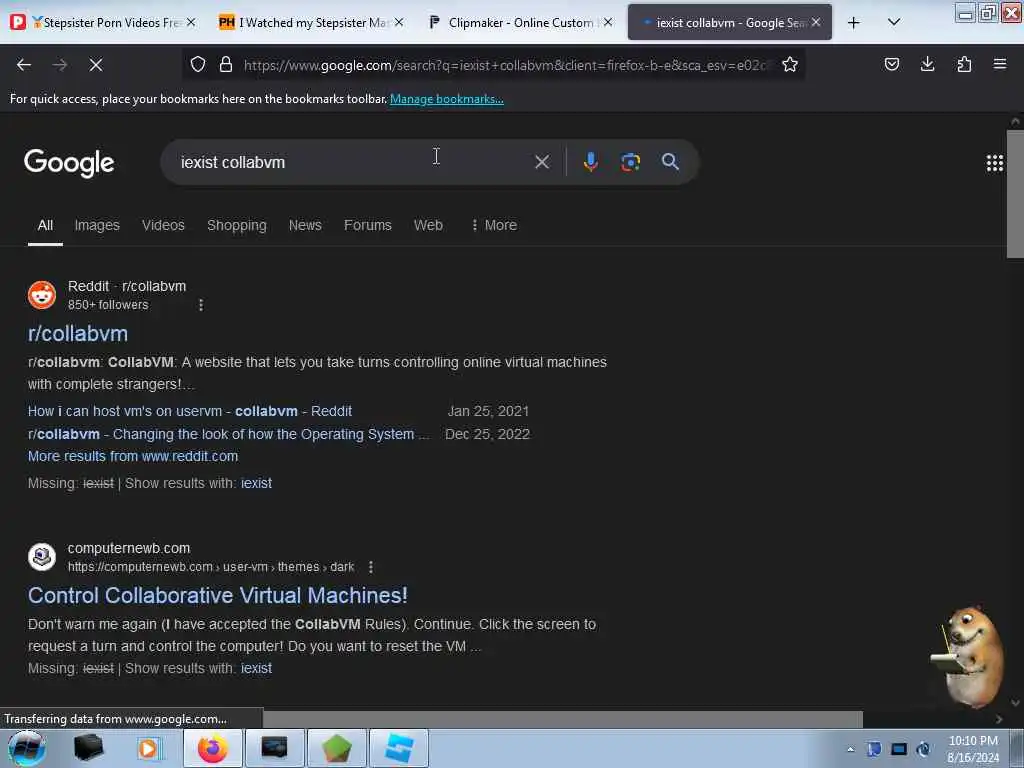Stop loading the page with the X button
The width and height of the screenshot is (1024, 768).
click(x=95, y=65)
